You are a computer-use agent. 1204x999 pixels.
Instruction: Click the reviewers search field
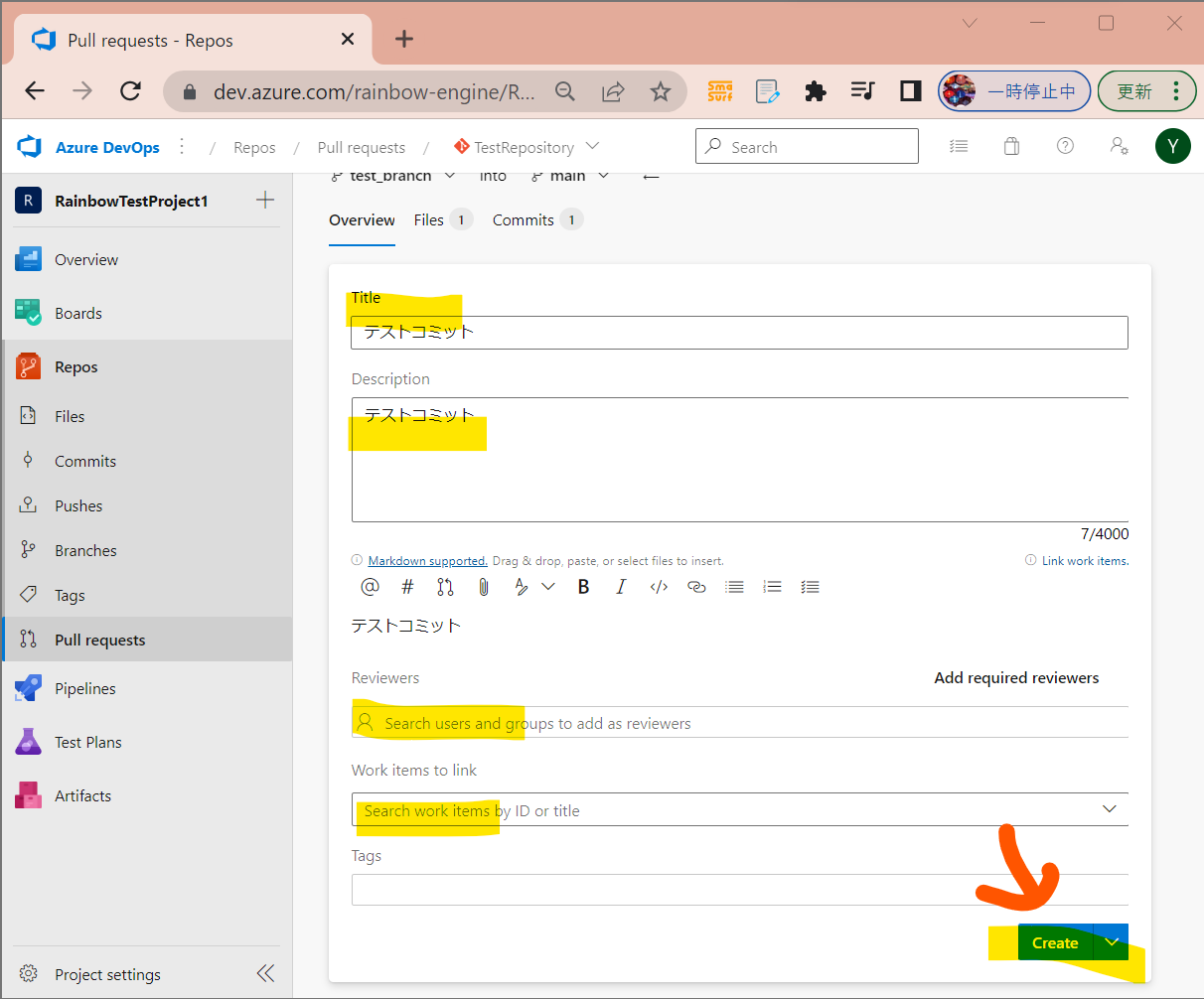pyautogui.click(x=739, y=722)
